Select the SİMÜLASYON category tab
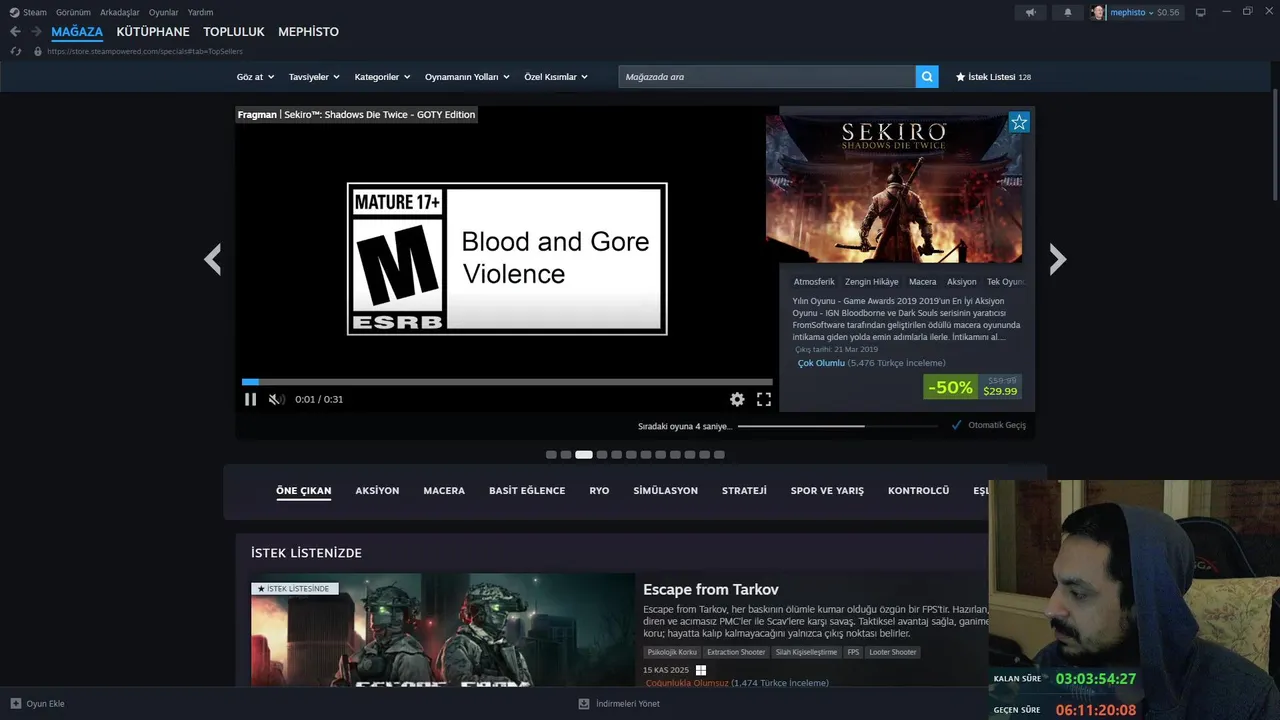The height and width of the screenshot is (720, 1280). click(665, 491)
